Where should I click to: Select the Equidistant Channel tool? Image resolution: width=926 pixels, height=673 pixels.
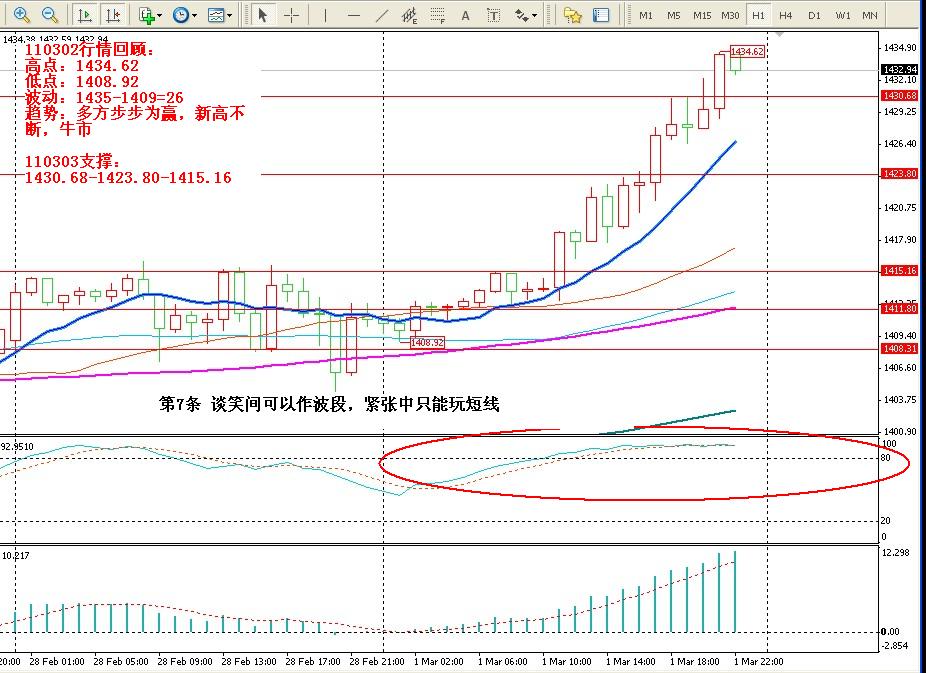[409, 15]
